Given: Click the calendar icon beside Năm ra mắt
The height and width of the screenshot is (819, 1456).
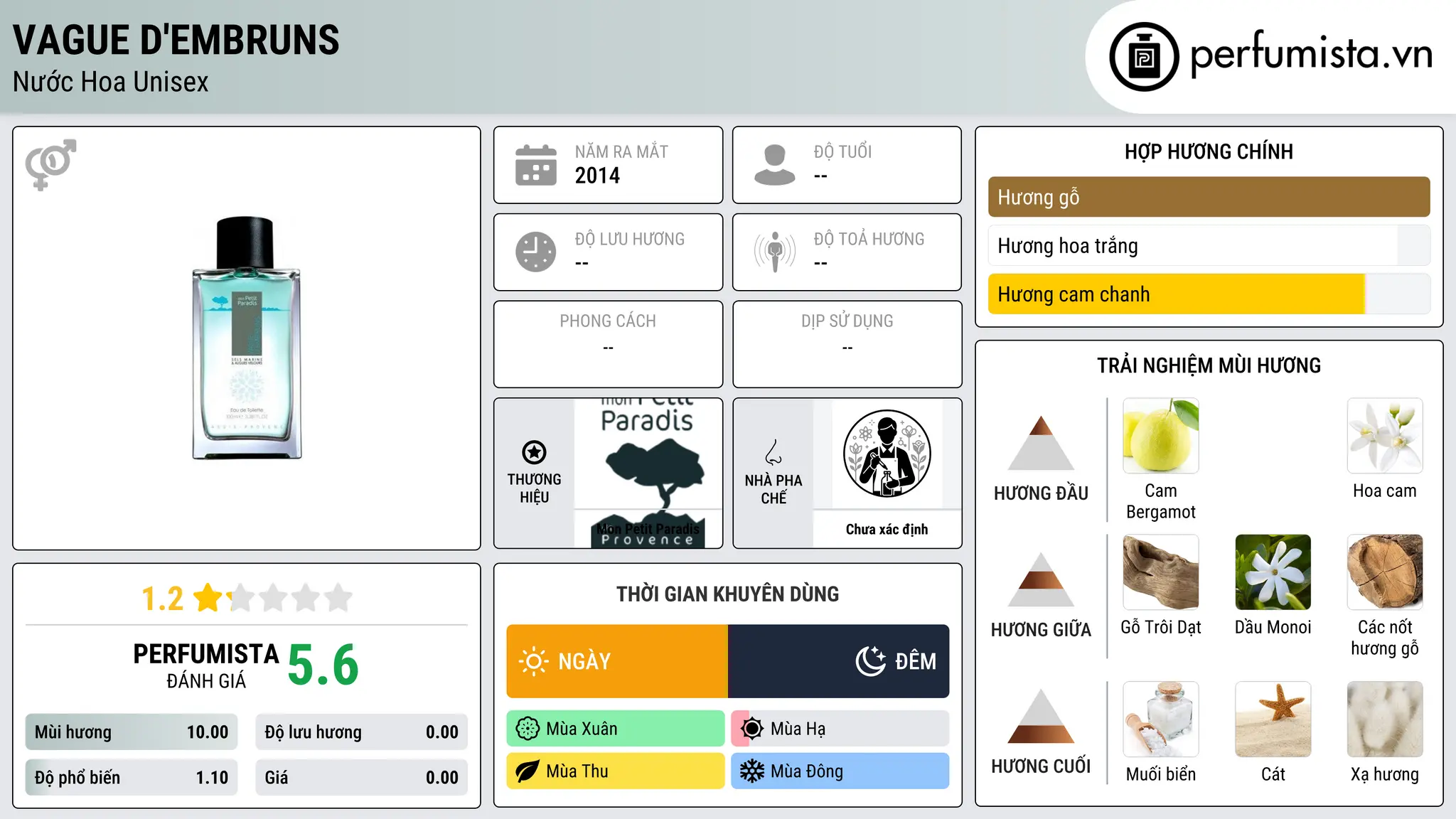Looking at the screenshot, I should pos(535,165).
